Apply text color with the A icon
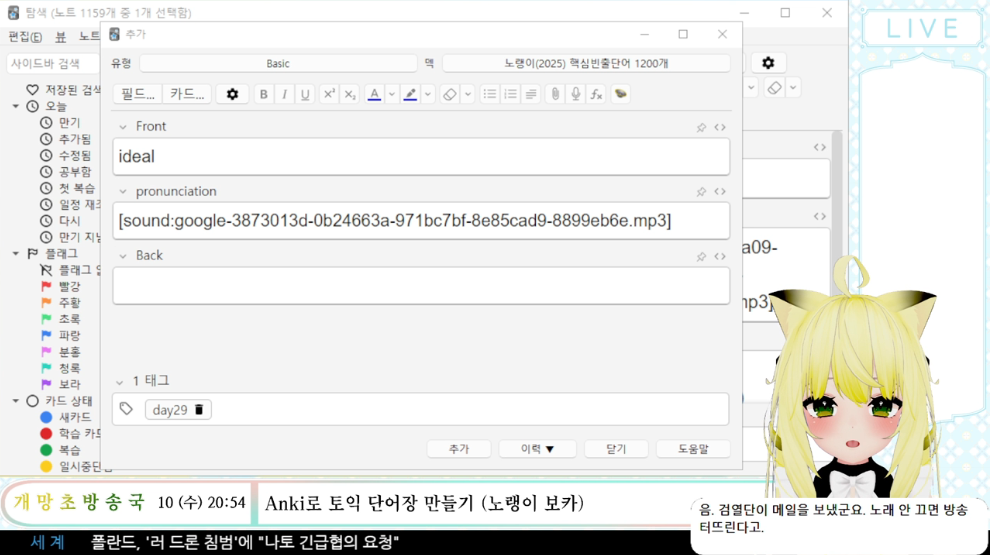 click(374, 94)
